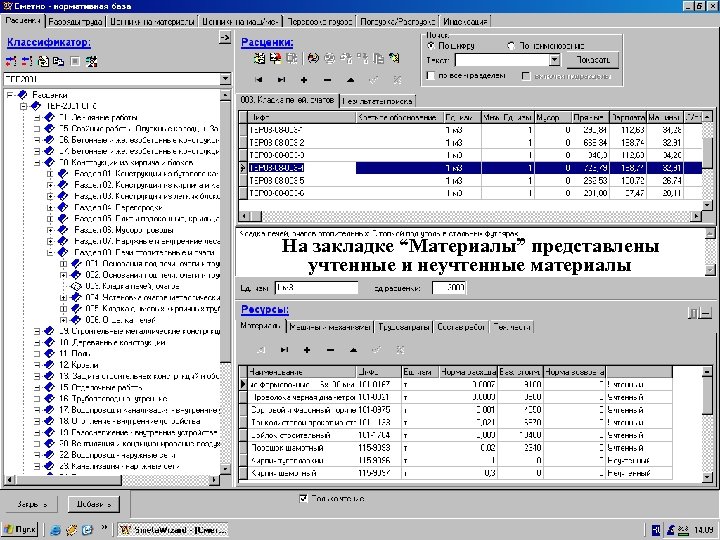Image resolution: width=720 pixels, height=540 pixels.
Task: Go to first record in Расценки navigator
Action: (x=259, y=79)
